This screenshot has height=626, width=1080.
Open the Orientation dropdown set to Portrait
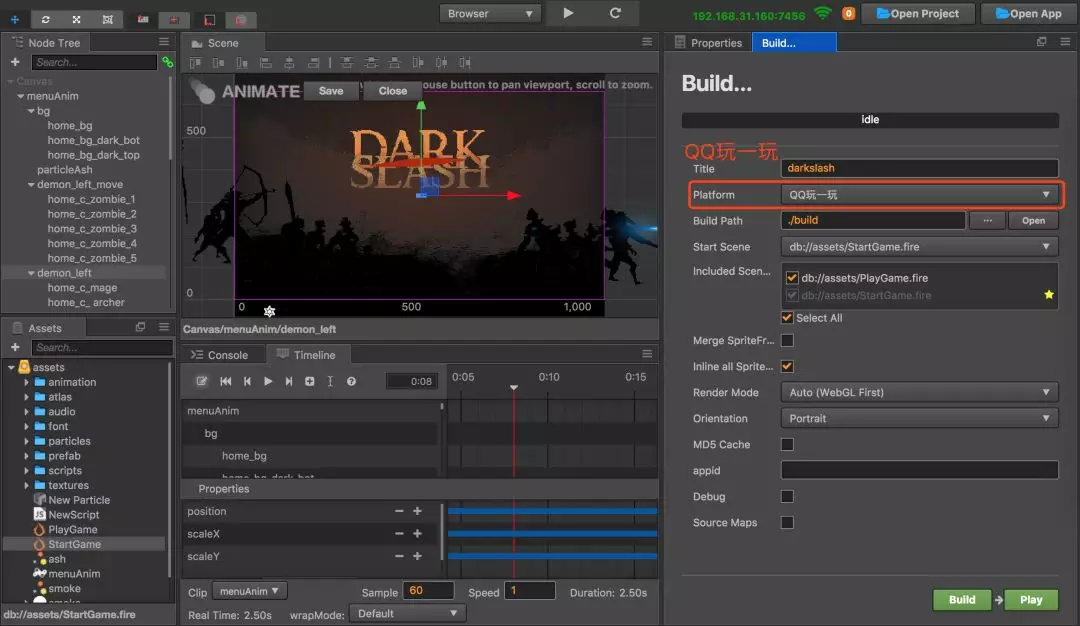[x=918, y=419]
